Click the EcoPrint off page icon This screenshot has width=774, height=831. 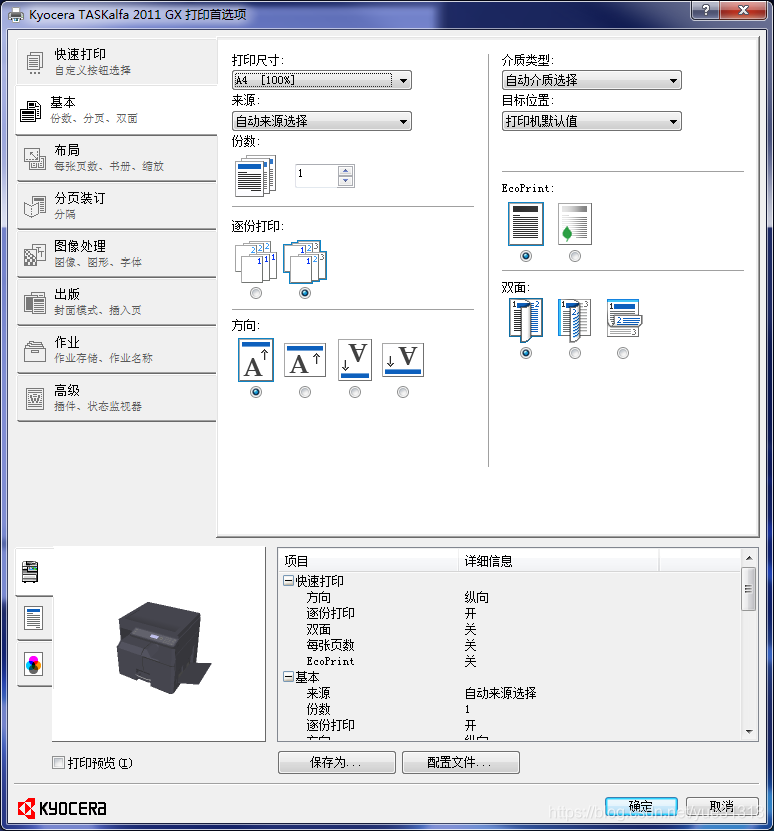pos(526,224)
